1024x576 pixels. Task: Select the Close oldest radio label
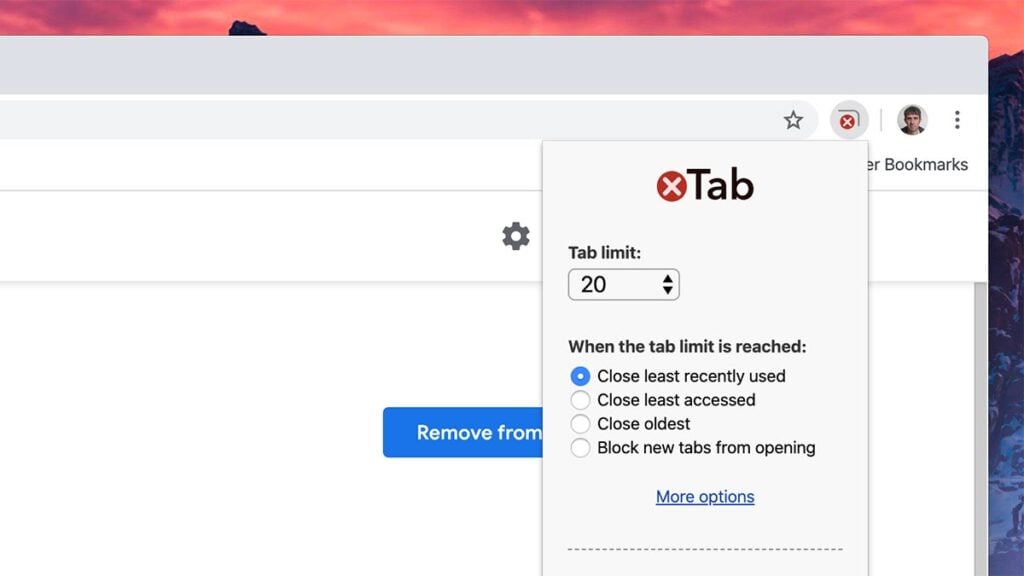pyautogui.click(x=647, y=424)
